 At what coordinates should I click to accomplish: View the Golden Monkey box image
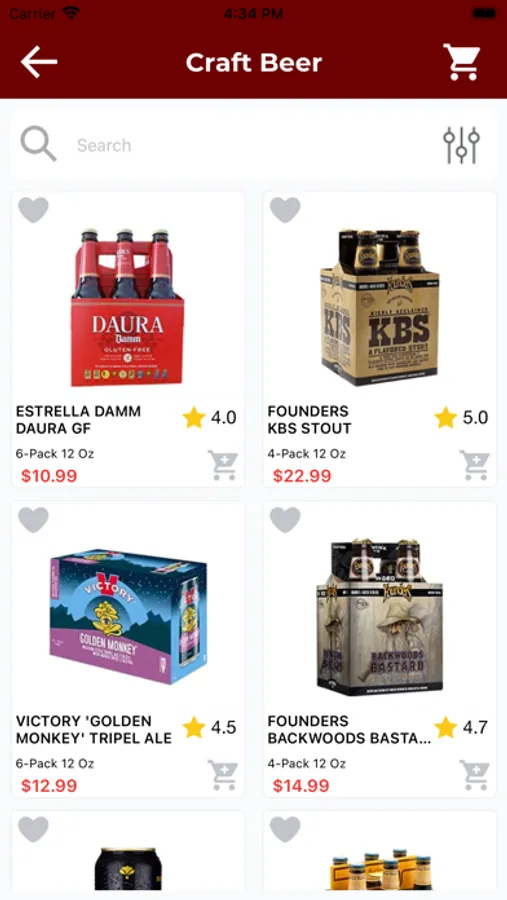point(127,616)
